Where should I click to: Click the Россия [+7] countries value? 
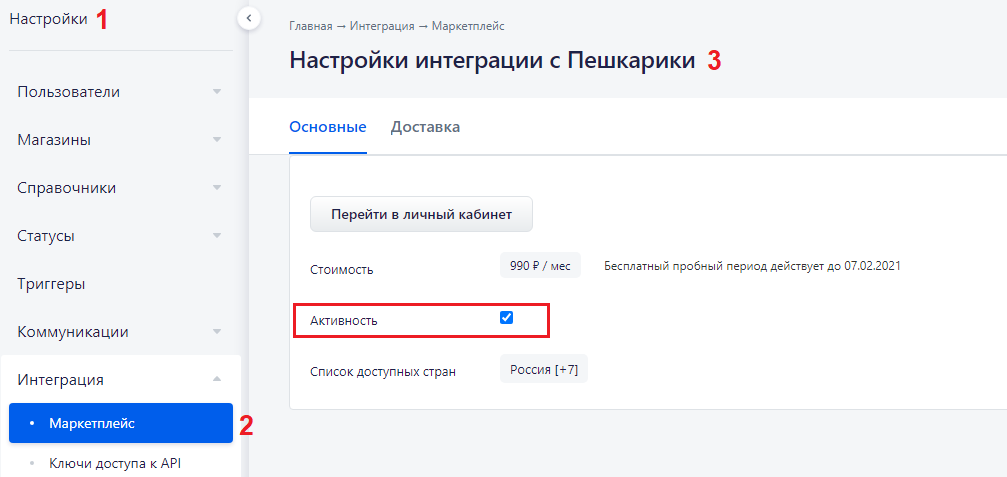pos(544,369)
